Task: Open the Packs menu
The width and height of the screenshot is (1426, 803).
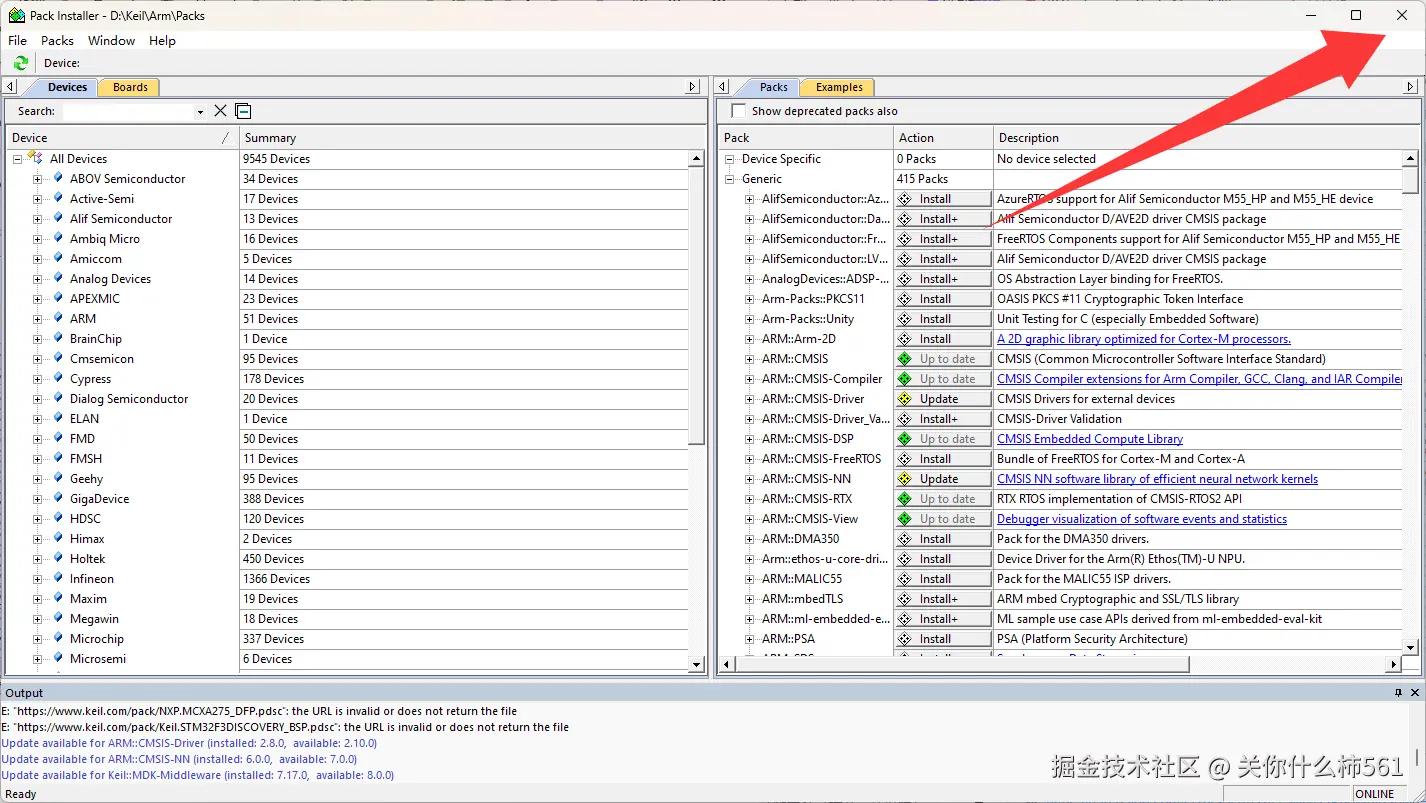Action: point(57,41)
